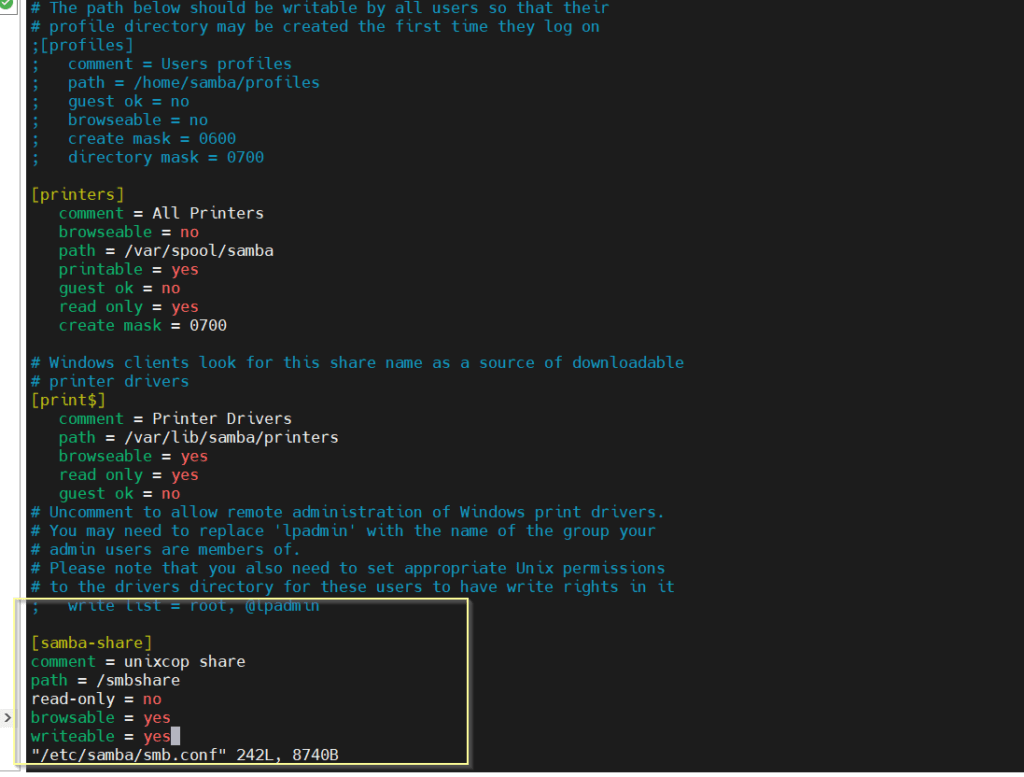Click the comment '# profile directory may be created'
The width and height of the screenshot is (1024, 777).
click(x=315, y=27)
